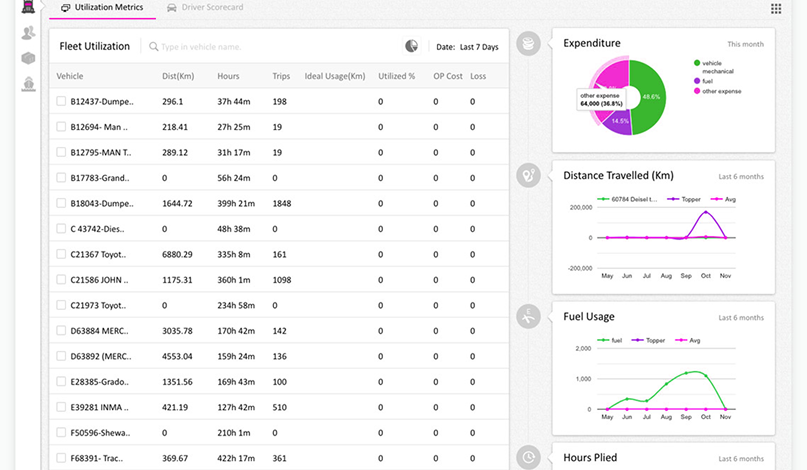Select checkbox for C21367 Toyot.. row
Image resolution: width=807 pixels, height=470 pixels.
coord(61,254)
